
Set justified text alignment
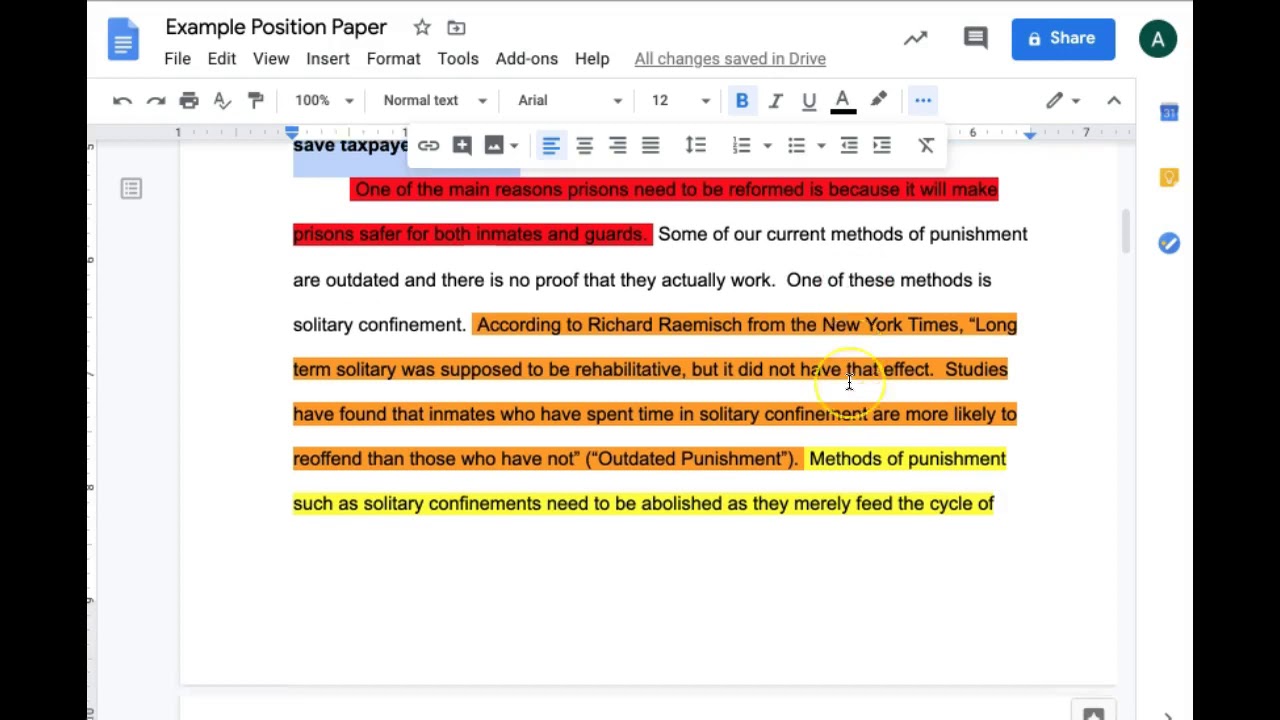coord(651,146)
